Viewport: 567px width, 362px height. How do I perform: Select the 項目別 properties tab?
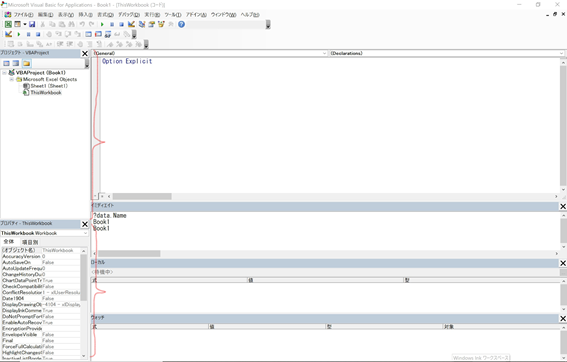point(30,242)
